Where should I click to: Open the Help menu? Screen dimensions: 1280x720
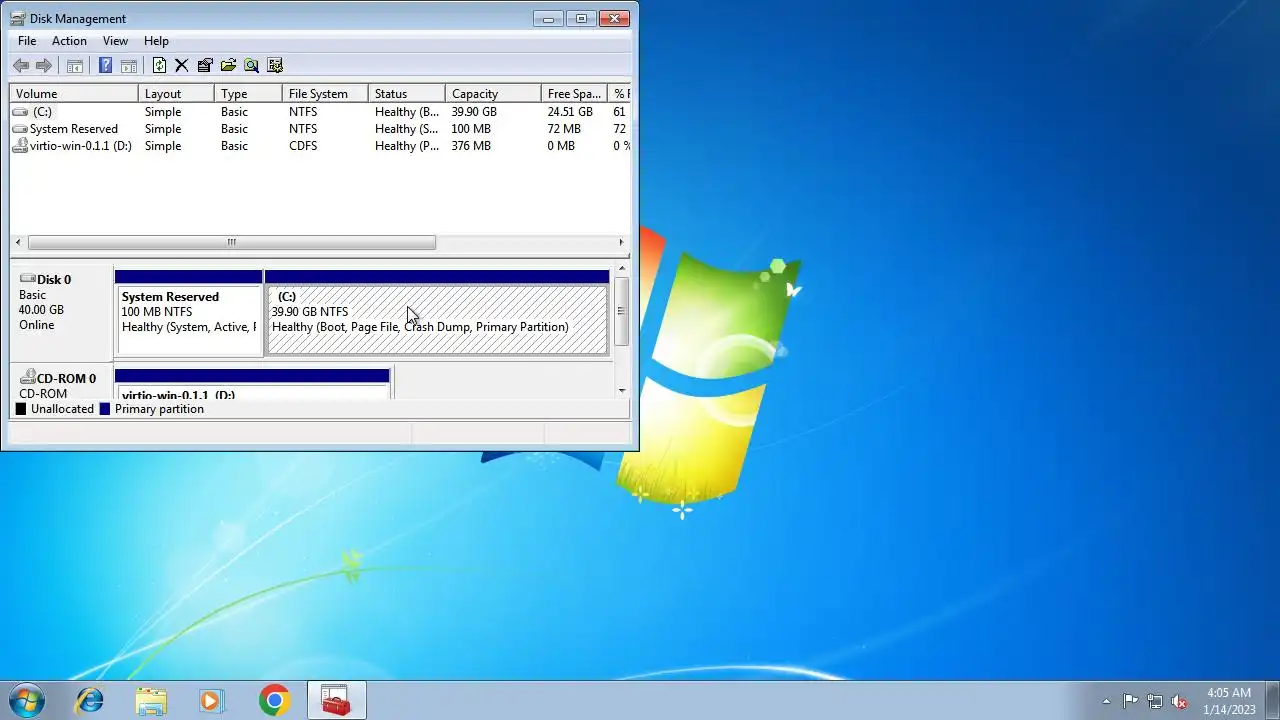tap(156, 41)
